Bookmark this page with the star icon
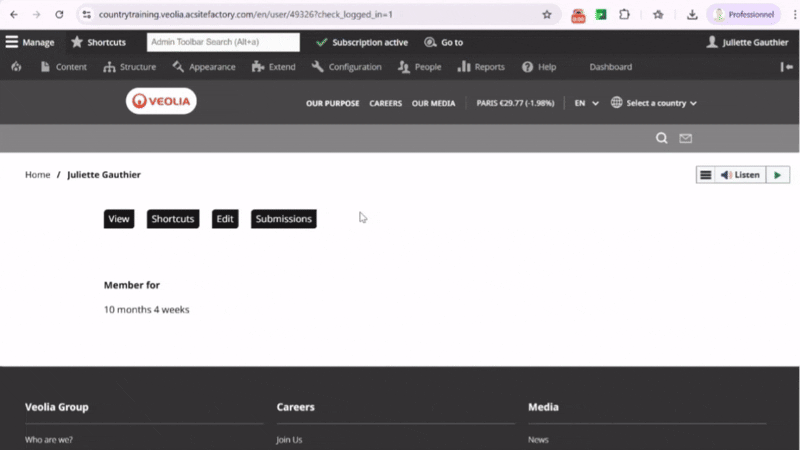Image resolution: width=800 pixels, height=450 pixels. 547,14
